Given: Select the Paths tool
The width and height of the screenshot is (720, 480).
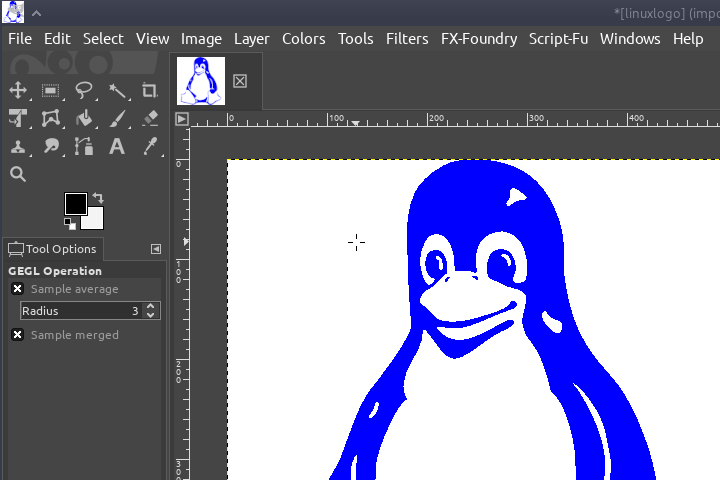Looking at the screenshot, I should click(84, 147).
